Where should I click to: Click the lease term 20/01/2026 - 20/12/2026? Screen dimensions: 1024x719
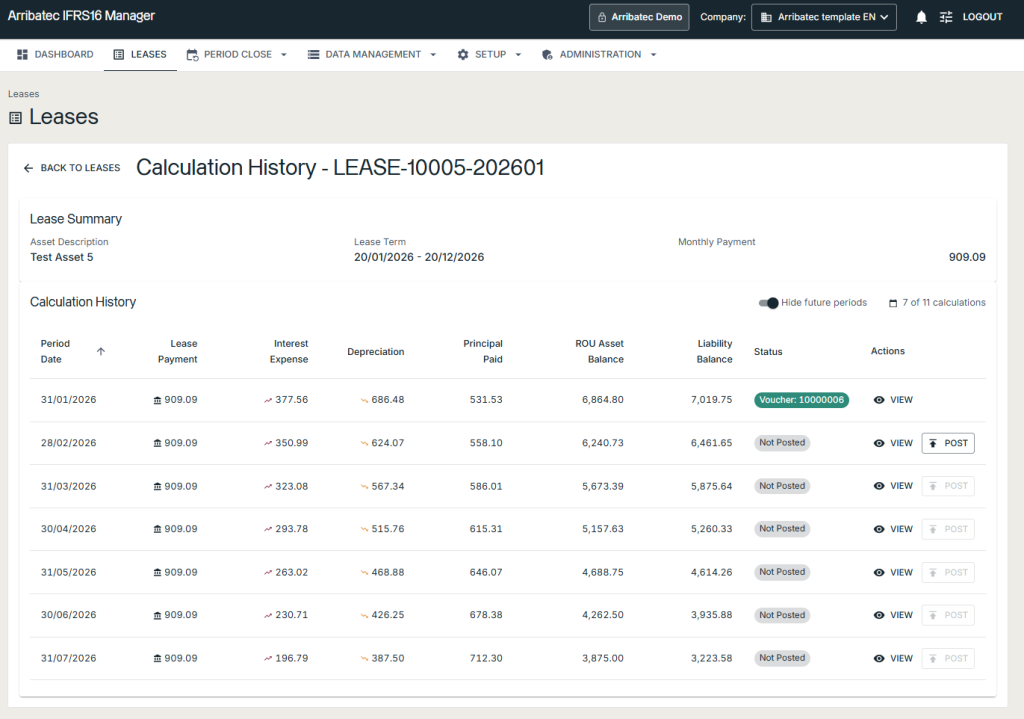[419, 257]
